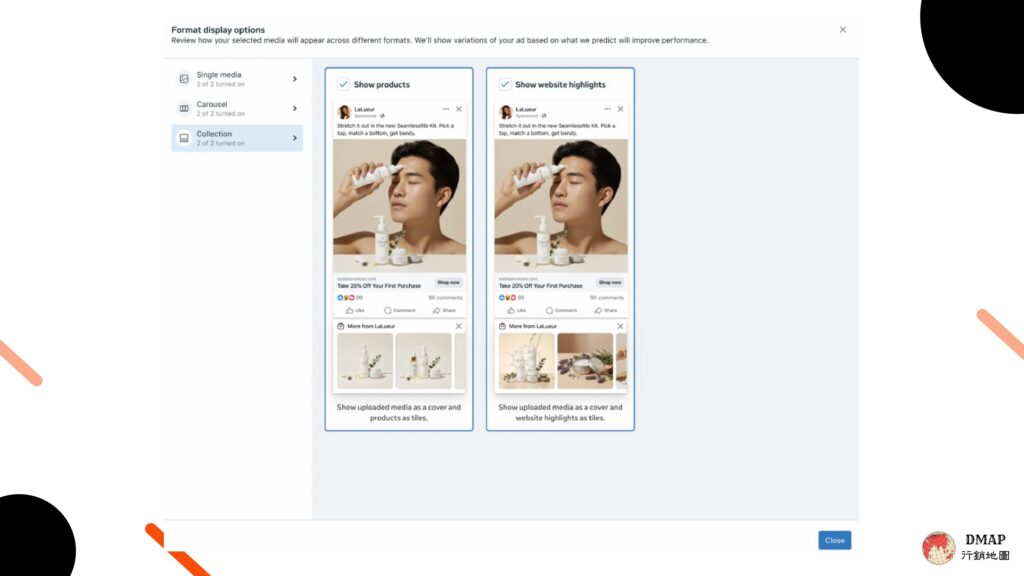1024x576 pixels.
Task: Select the Carousel format item
Action: 237,108
